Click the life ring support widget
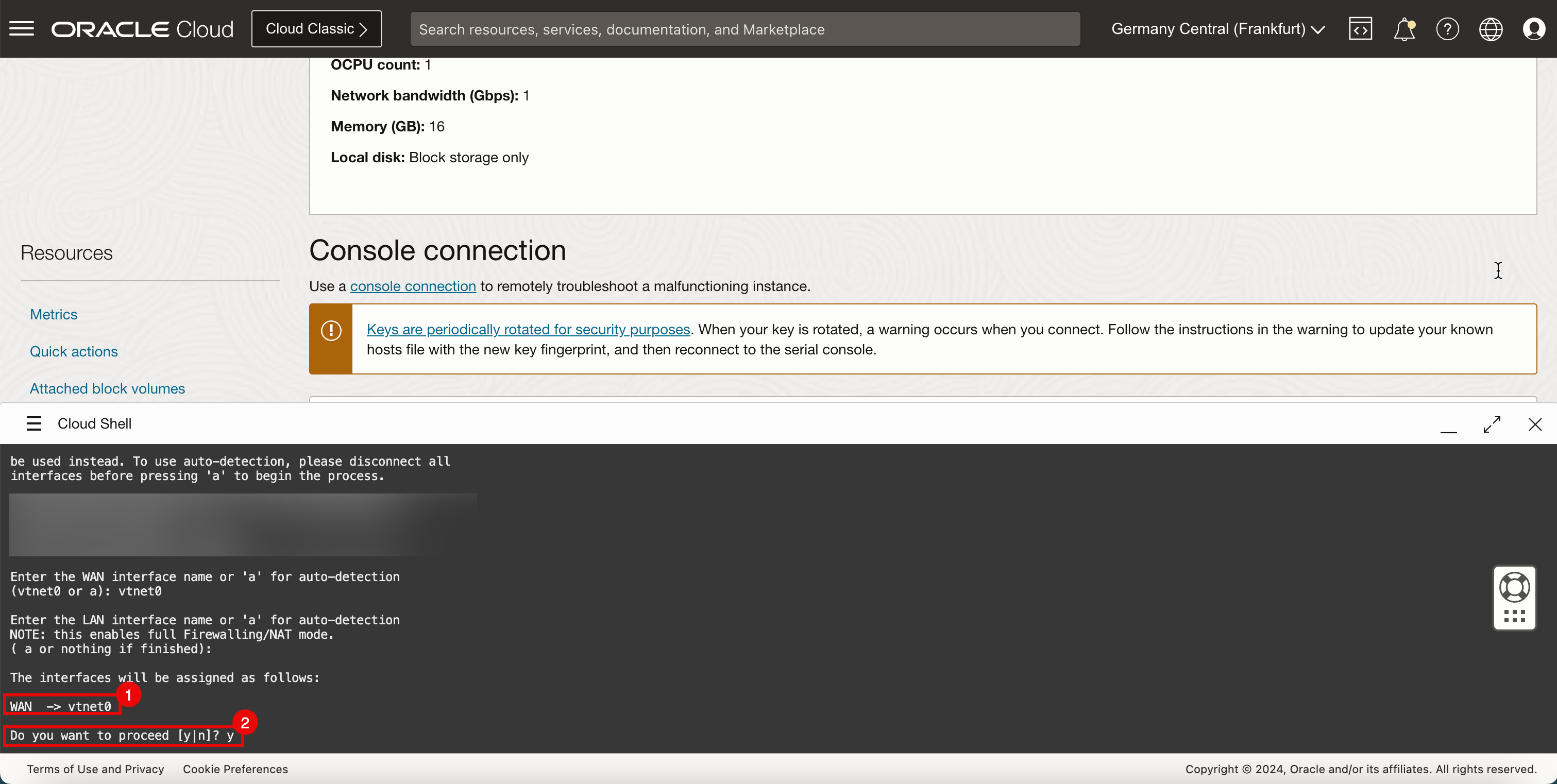 [1514, 587]
